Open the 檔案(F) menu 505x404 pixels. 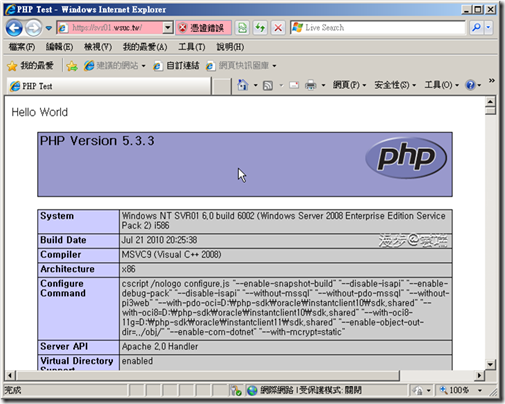point(22,47)
